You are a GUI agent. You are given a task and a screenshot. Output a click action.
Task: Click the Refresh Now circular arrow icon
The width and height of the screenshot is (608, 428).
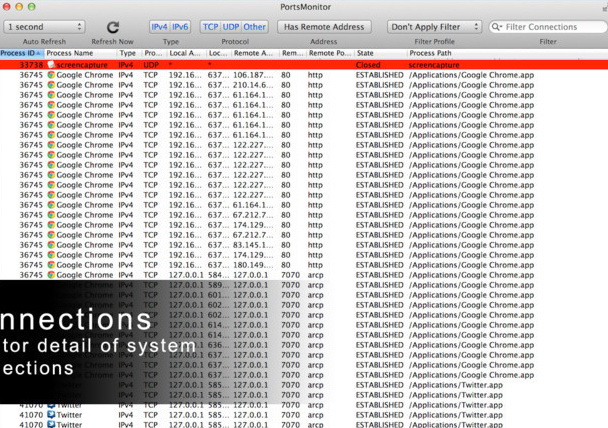[x=113, y=27]
